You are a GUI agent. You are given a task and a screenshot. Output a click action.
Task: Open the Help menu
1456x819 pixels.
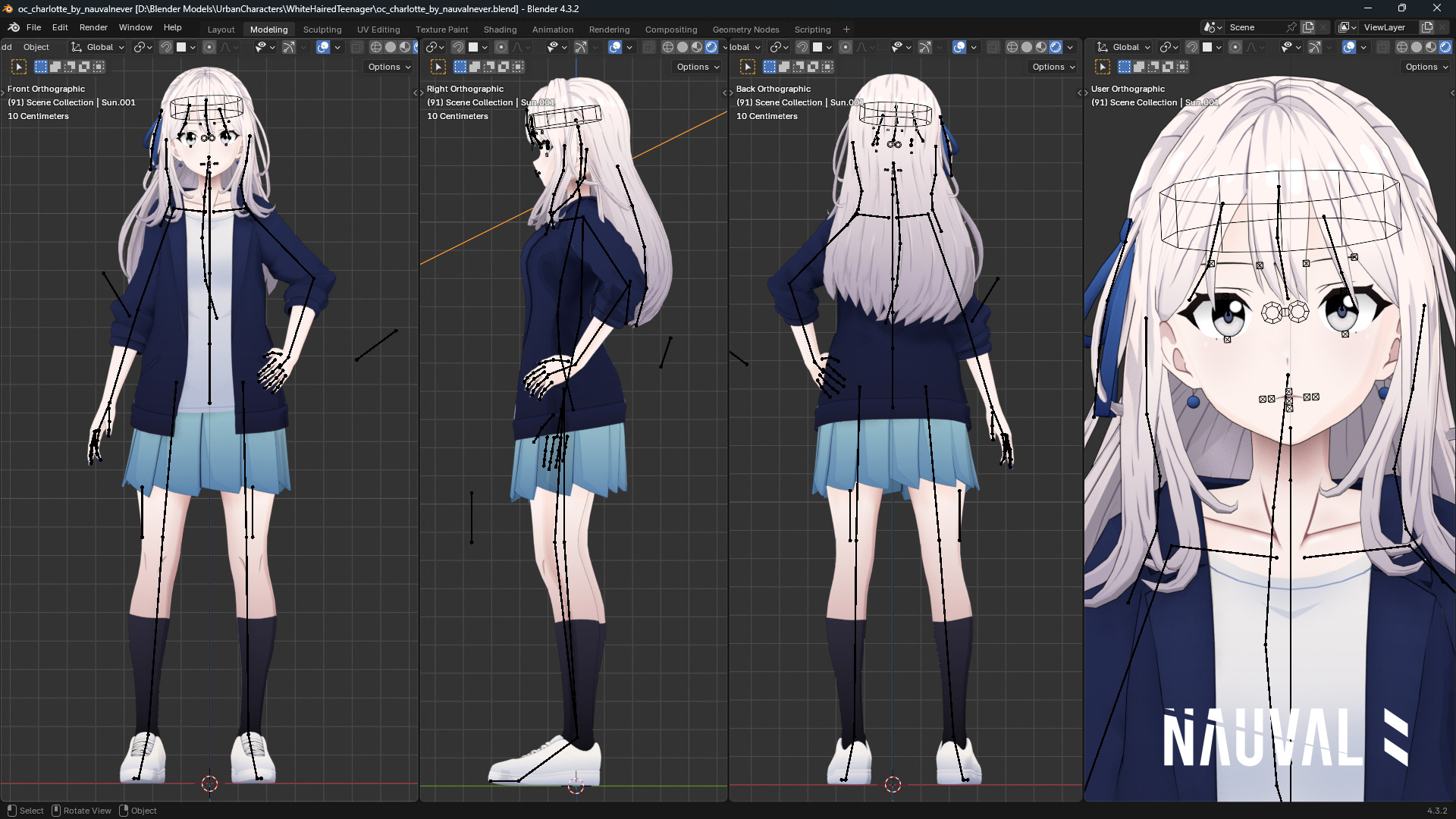click(173, 27)
